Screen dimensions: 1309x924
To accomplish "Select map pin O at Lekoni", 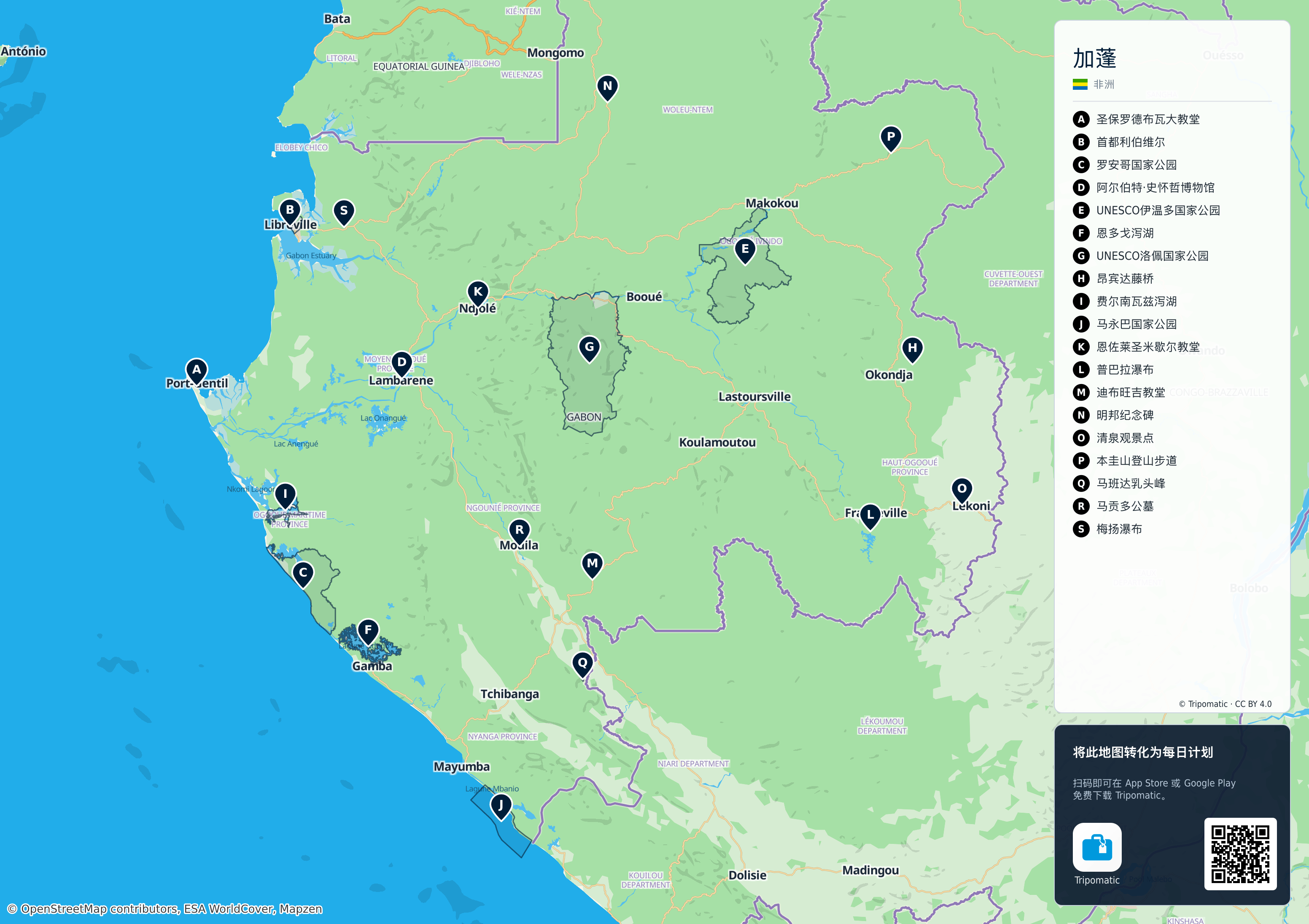I will pos(962,491).
